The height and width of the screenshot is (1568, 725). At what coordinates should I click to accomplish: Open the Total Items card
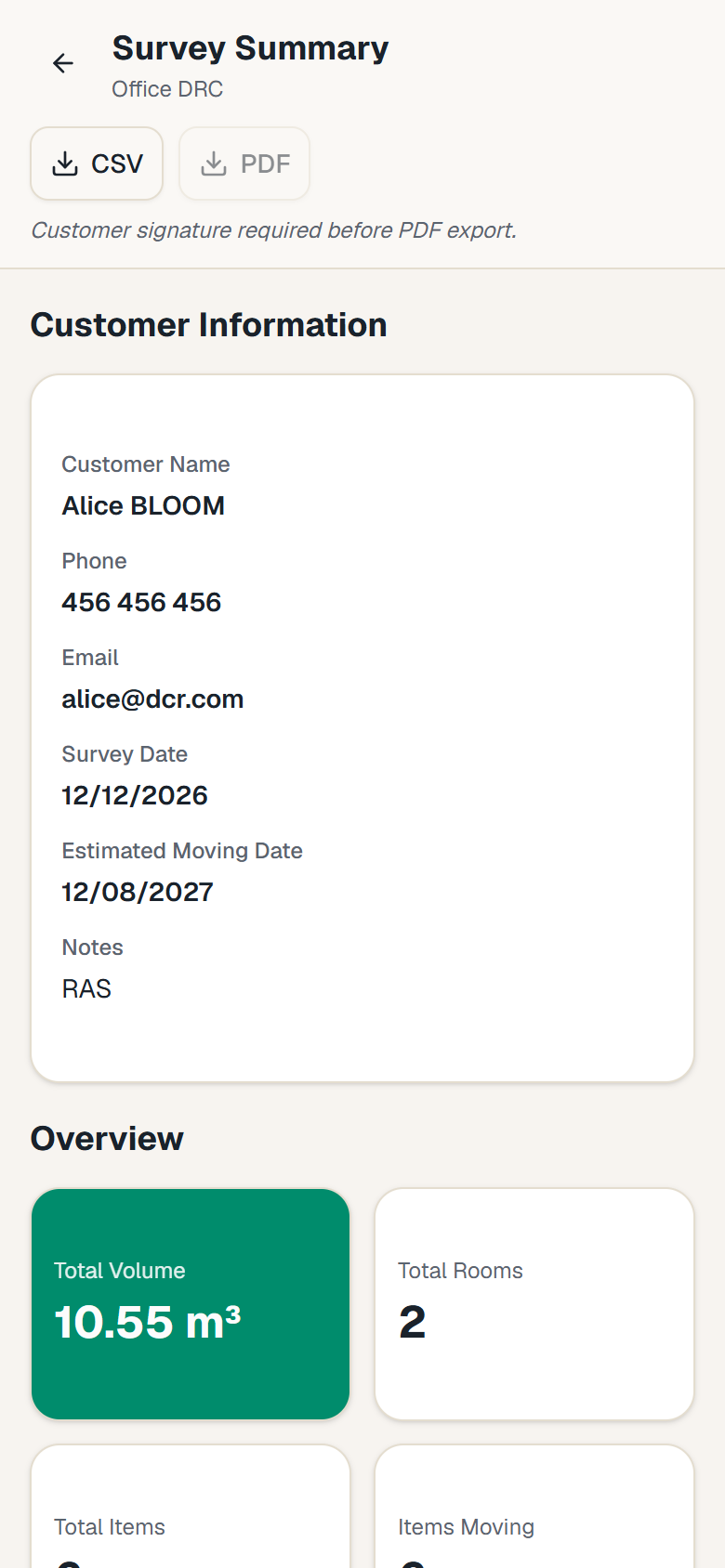[191, 1507]
